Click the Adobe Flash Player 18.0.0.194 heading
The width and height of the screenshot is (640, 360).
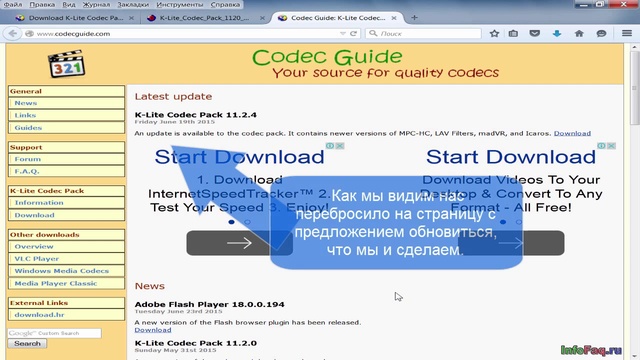(209, 304)
